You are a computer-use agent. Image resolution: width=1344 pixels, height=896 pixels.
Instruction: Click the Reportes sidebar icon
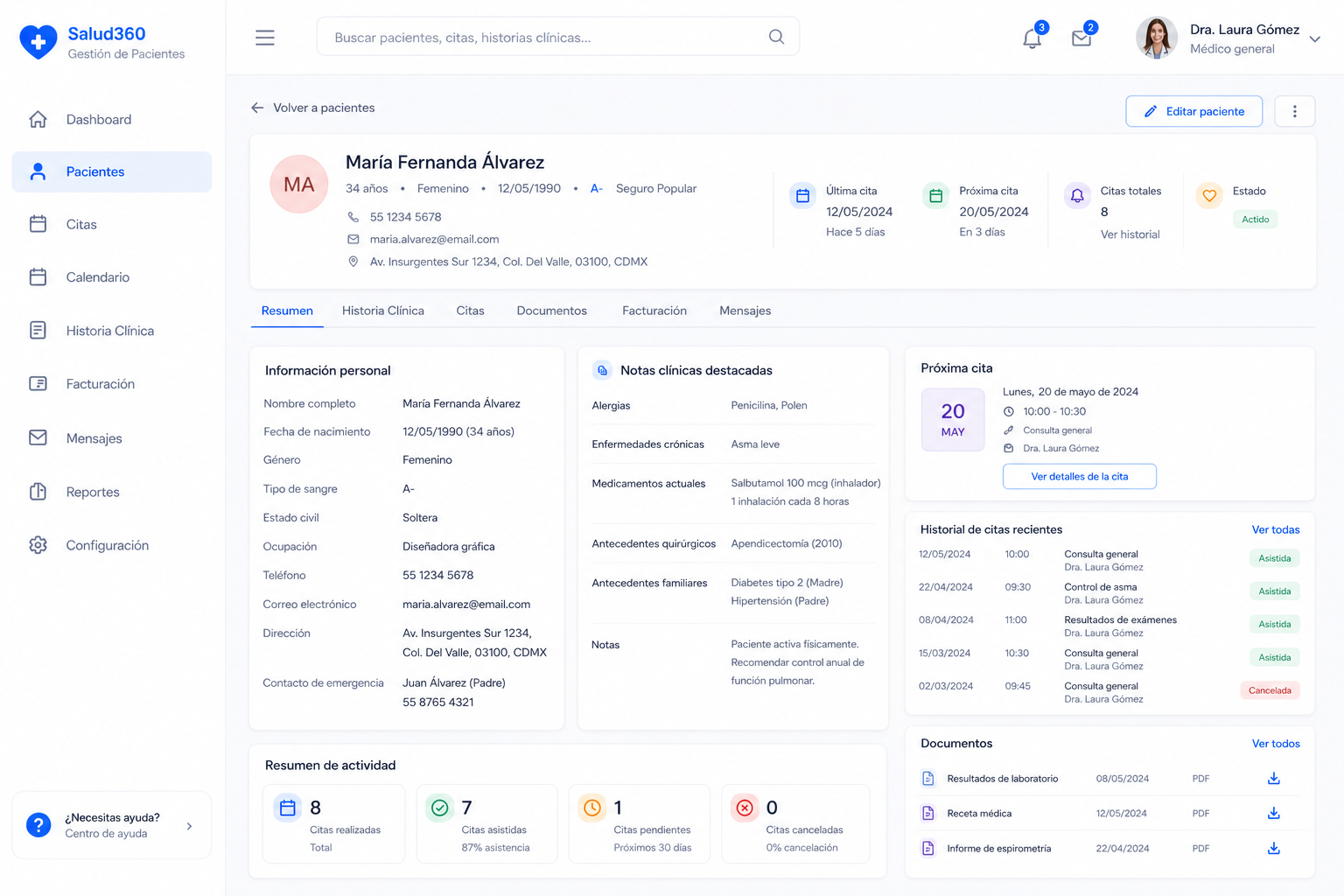click(x=38, y=492)
